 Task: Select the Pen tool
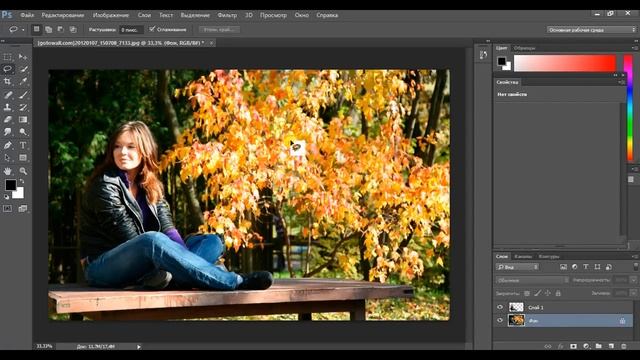[7, 145]
